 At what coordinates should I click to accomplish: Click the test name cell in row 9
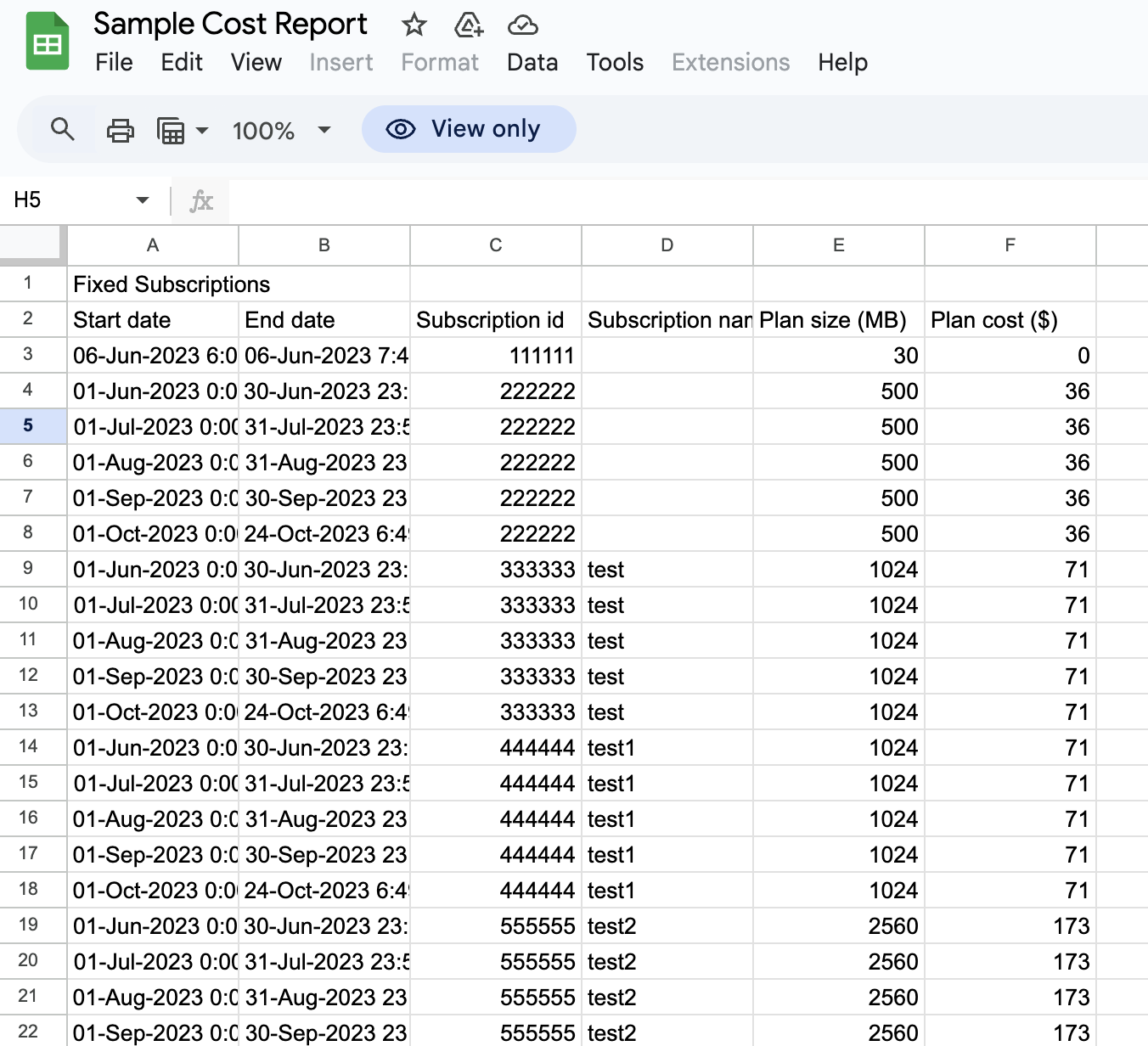point(667,570)
